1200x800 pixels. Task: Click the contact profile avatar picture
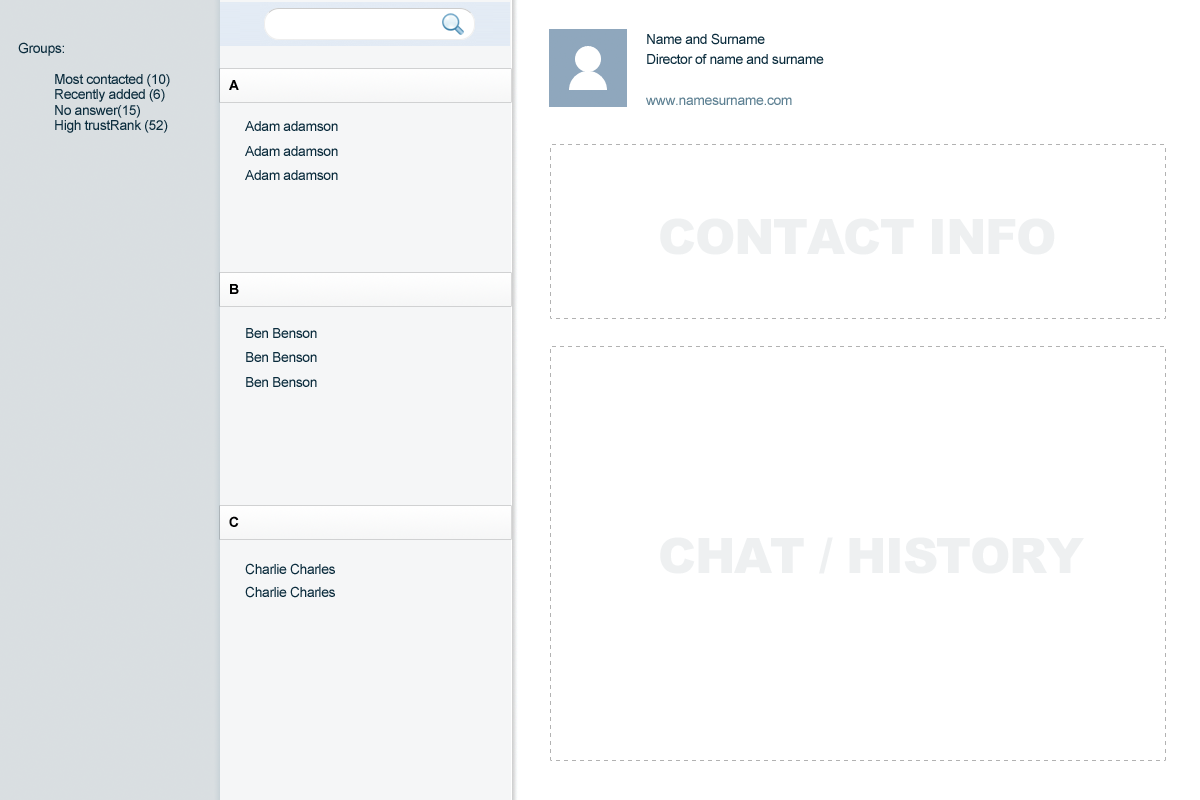pos(588,68)
